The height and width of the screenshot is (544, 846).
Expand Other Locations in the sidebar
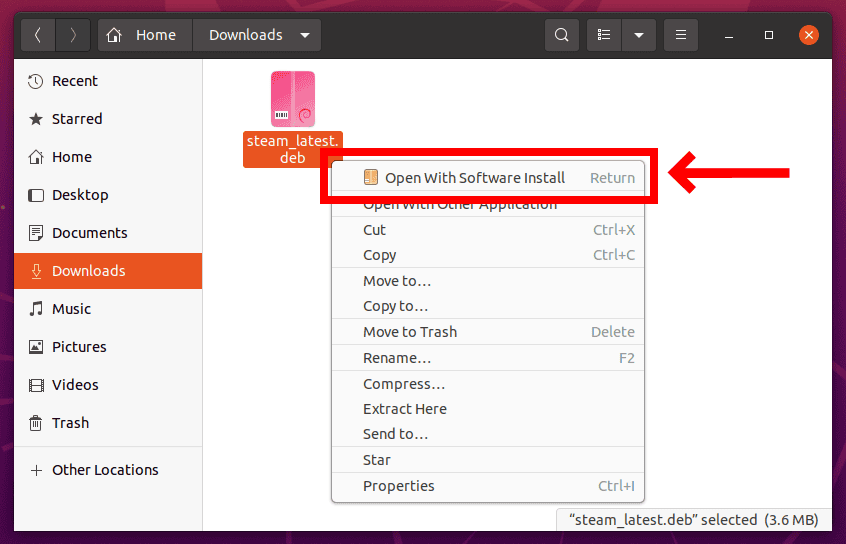tap(105, 470)
